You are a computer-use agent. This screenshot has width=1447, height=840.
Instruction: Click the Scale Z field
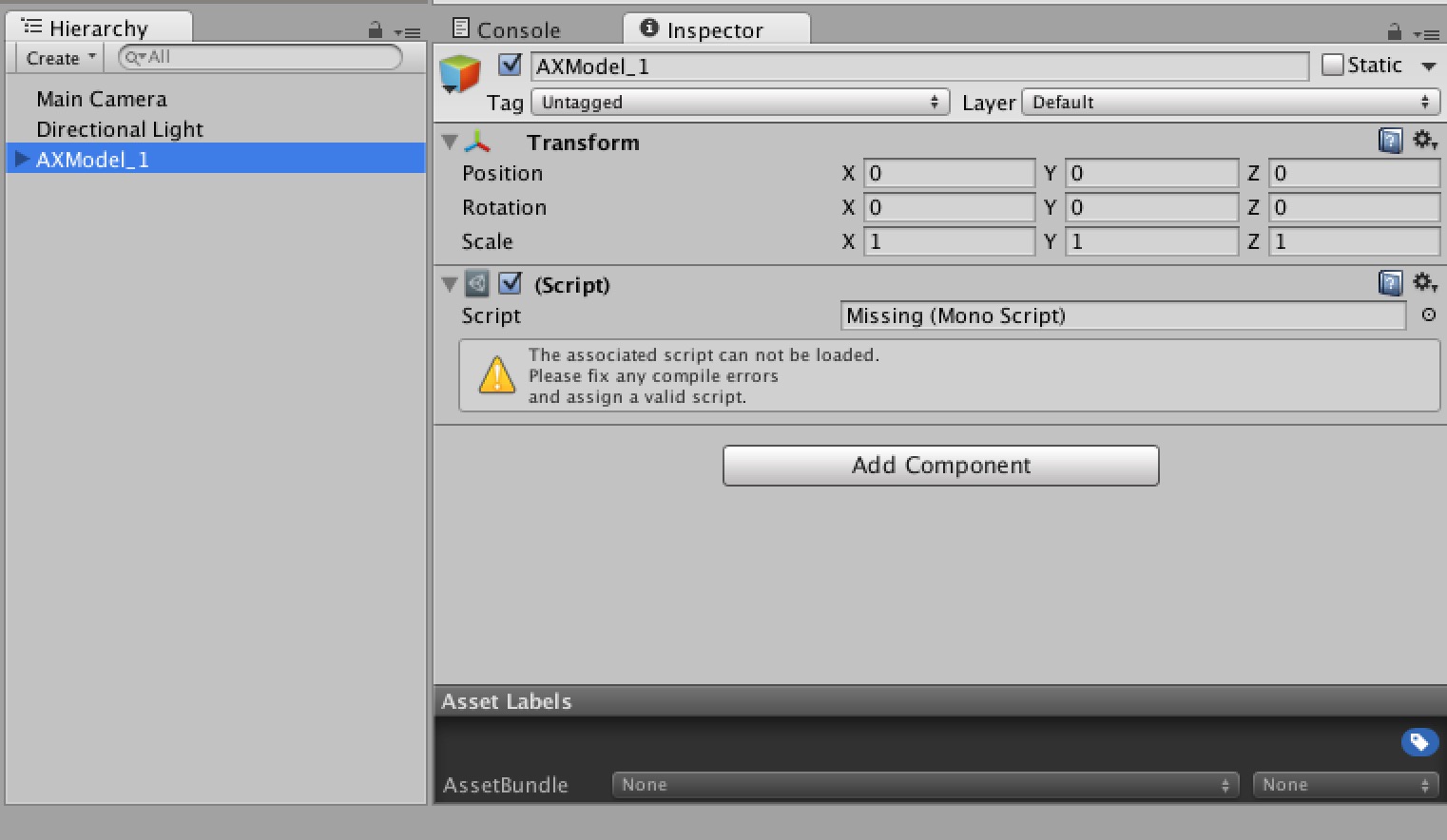click(1354, 241)
